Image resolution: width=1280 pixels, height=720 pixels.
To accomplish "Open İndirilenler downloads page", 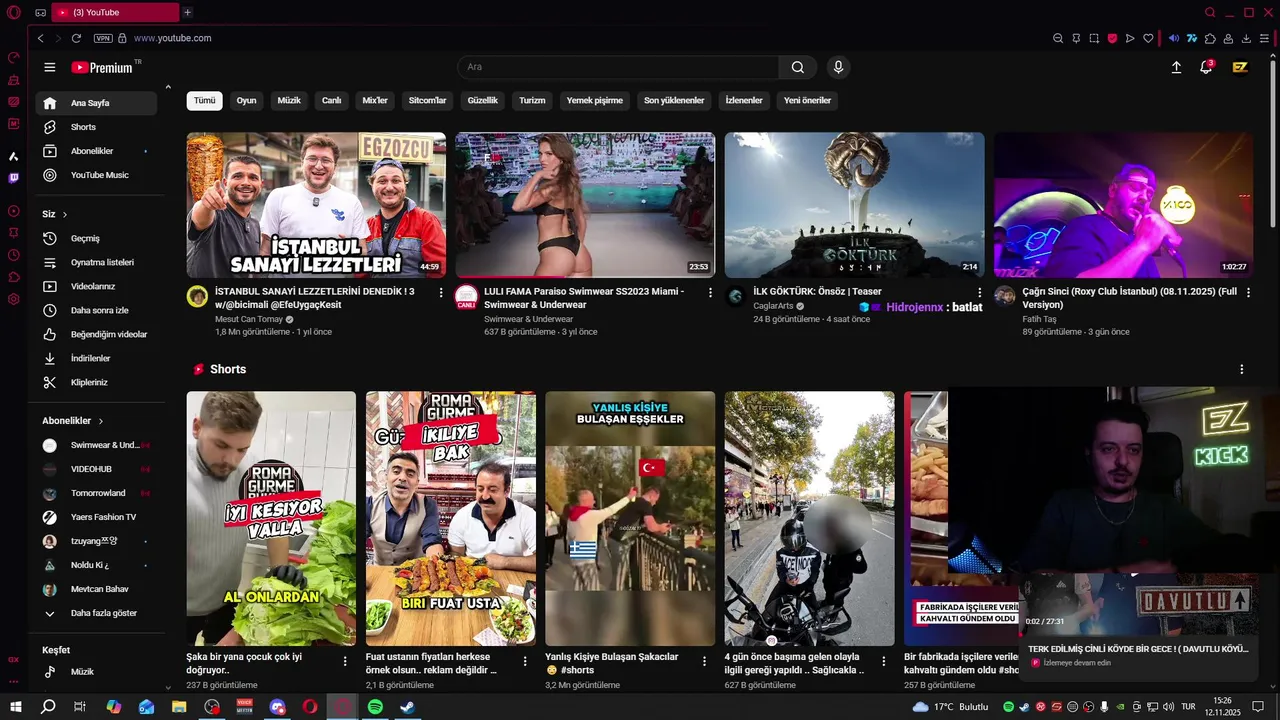I will click(96, 358).
